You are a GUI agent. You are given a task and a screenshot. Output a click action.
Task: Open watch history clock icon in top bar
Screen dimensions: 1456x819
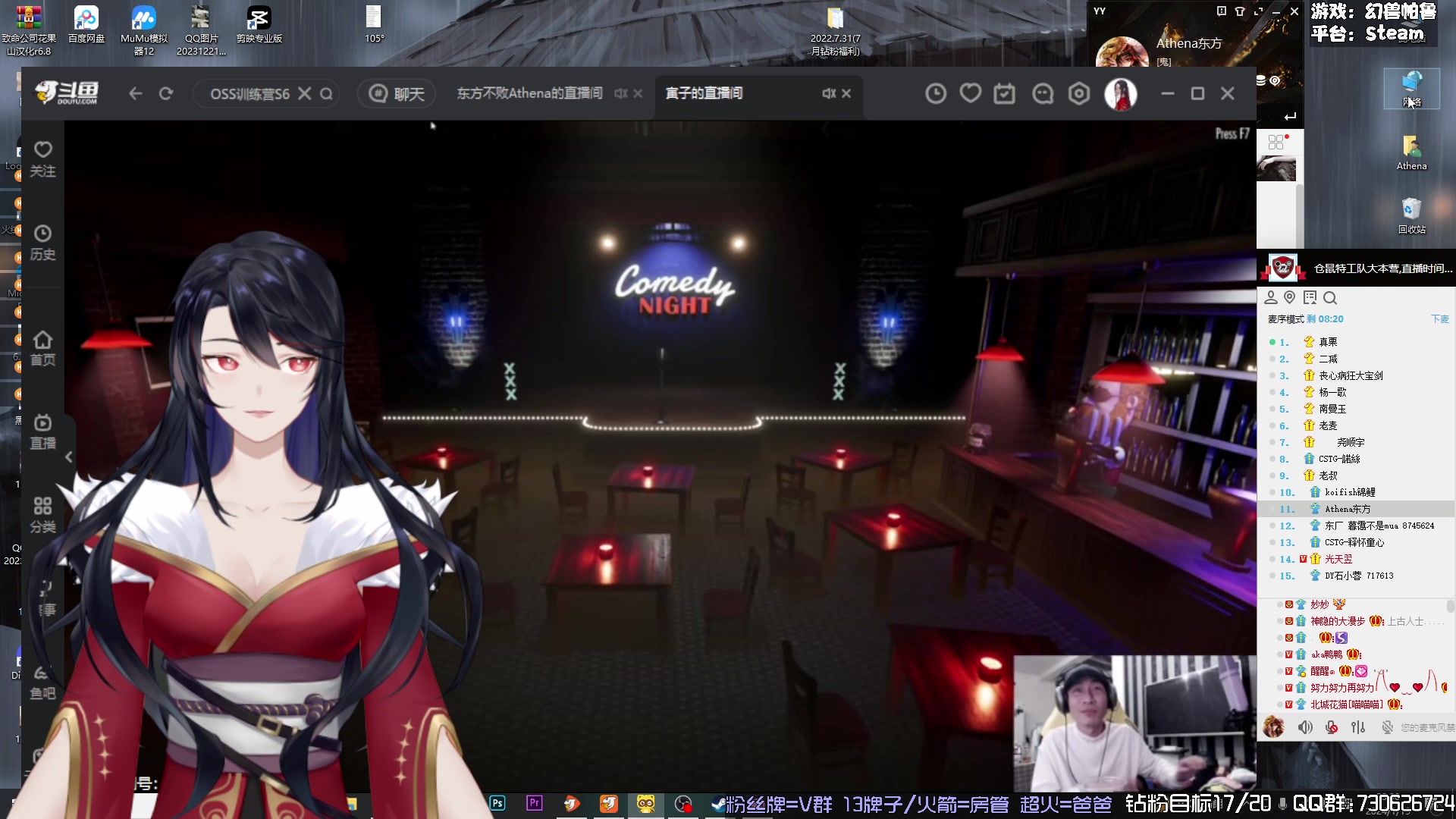click(x=936, y=93)
